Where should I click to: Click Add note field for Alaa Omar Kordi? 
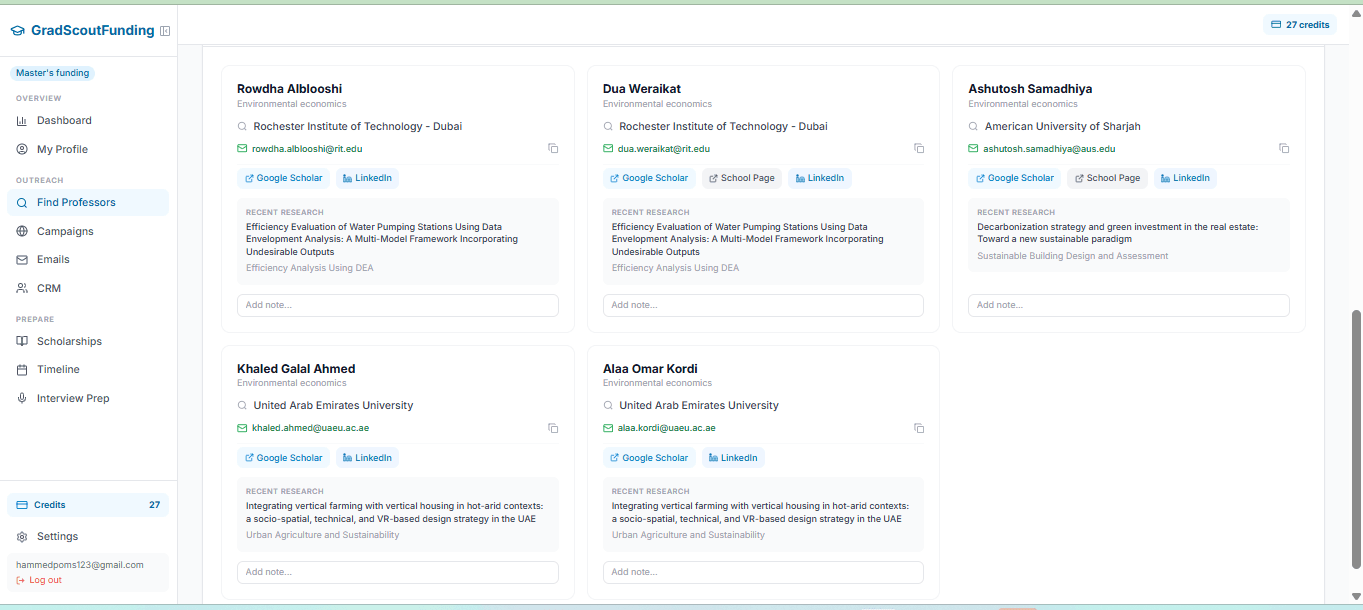763,572
